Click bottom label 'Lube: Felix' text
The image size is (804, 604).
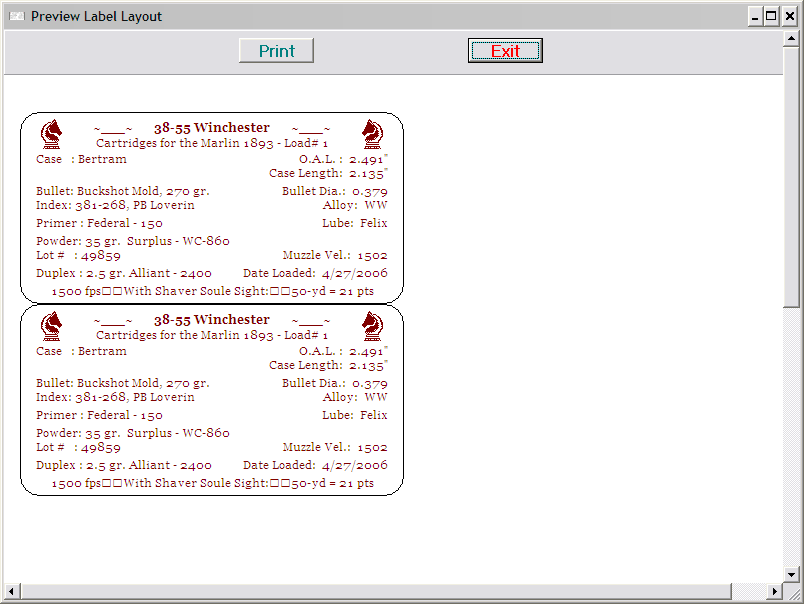tap(354, 415)
